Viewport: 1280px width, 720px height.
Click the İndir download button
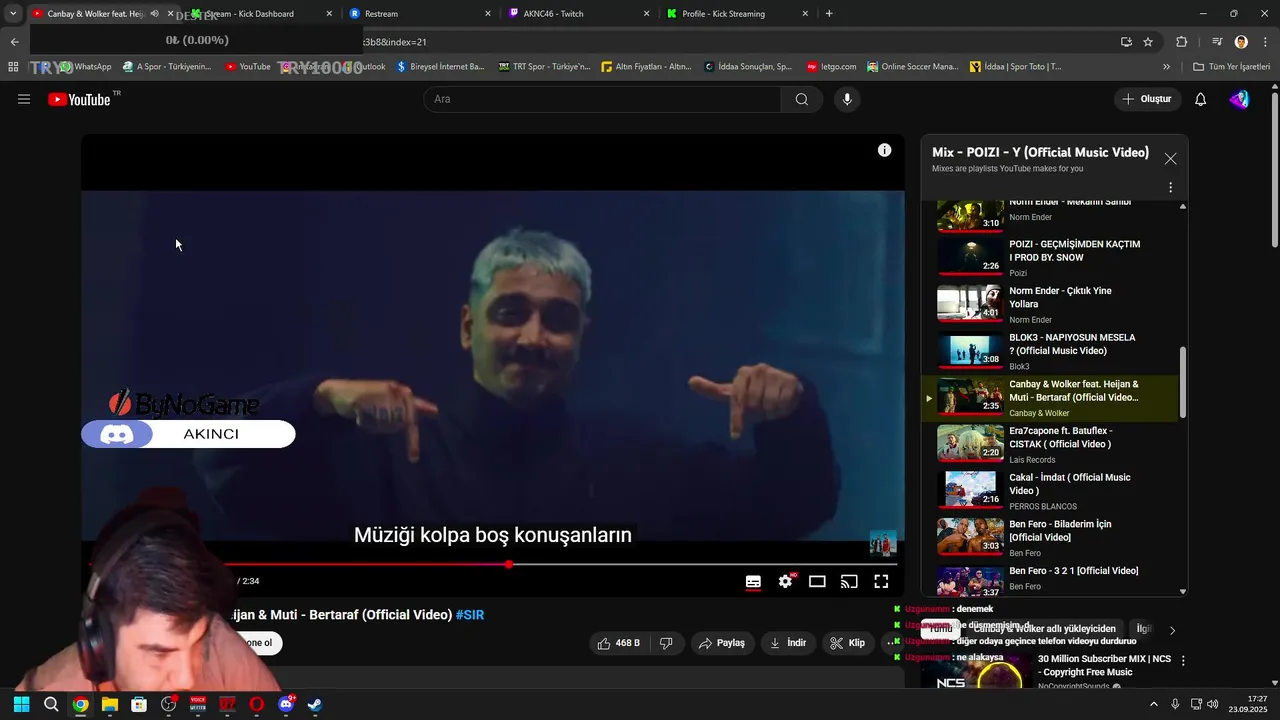[x=788, y=643]
